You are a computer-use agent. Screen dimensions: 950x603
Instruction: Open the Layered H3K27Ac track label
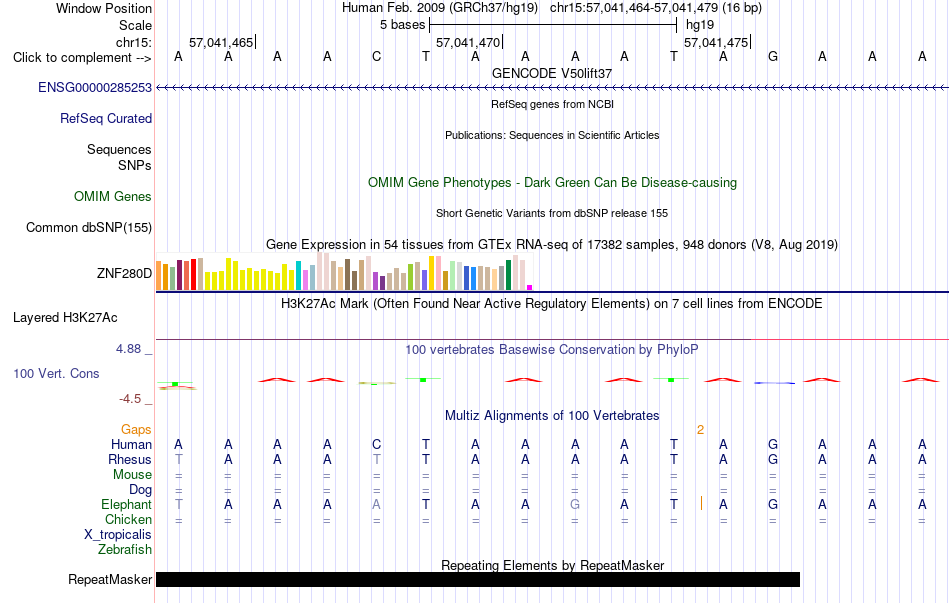click(65, 318)
